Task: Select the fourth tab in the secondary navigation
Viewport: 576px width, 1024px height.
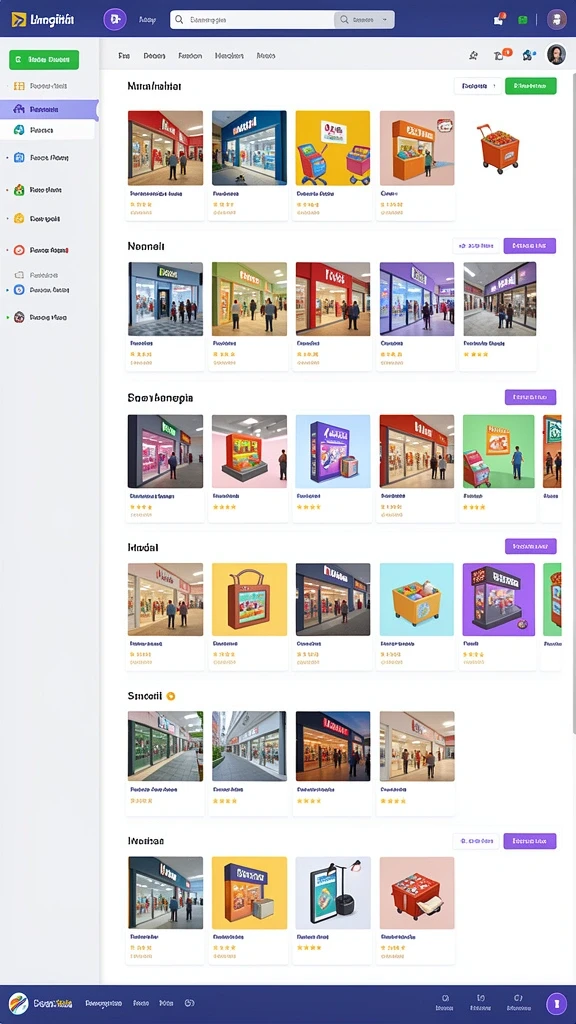Action: [229, 56]
